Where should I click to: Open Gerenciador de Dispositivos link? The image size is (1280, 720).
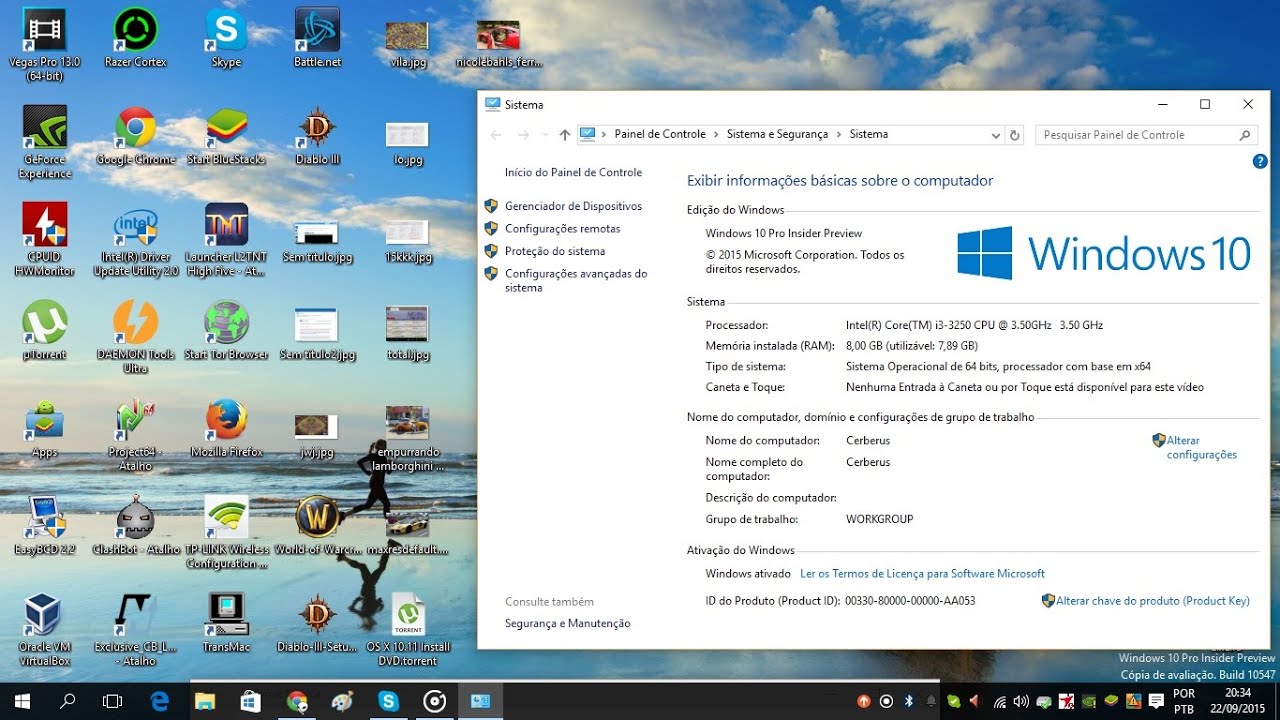click(x=573, y=206)
